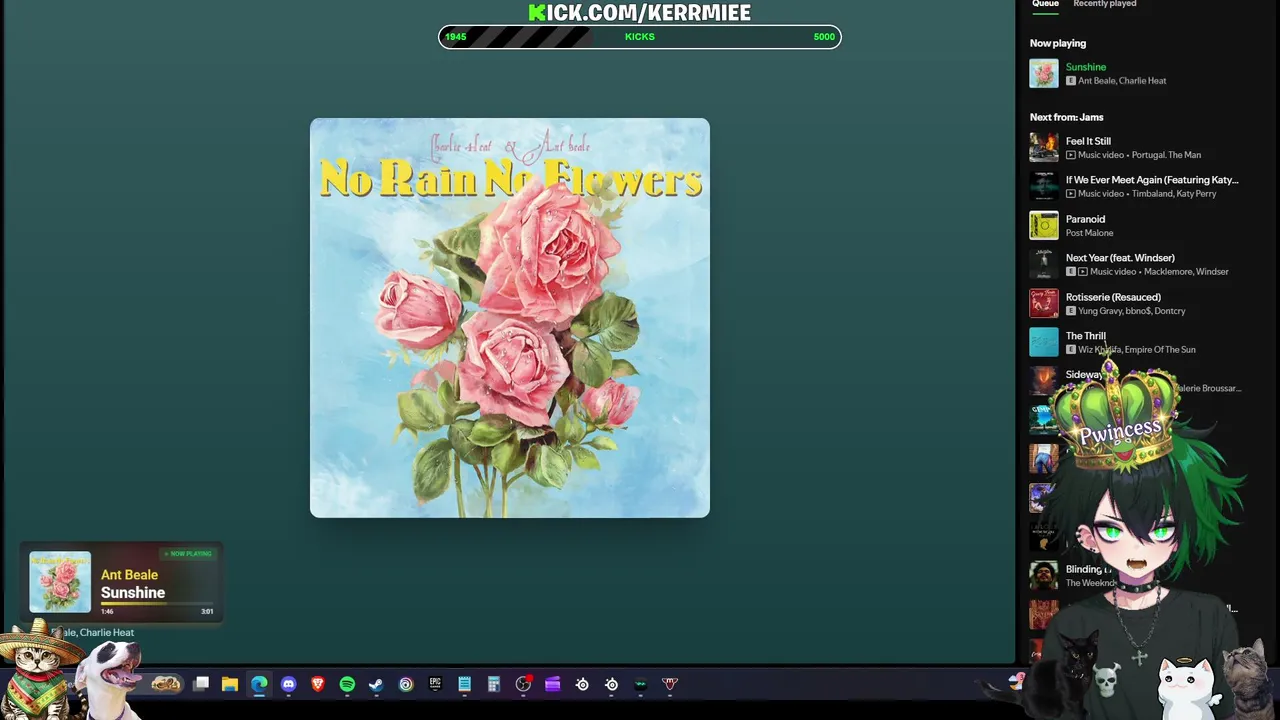Screen dimensions: 1280x720
Task: Play Rotisserie (Resauced) from the queue
Action: [x=1113, y=297]
